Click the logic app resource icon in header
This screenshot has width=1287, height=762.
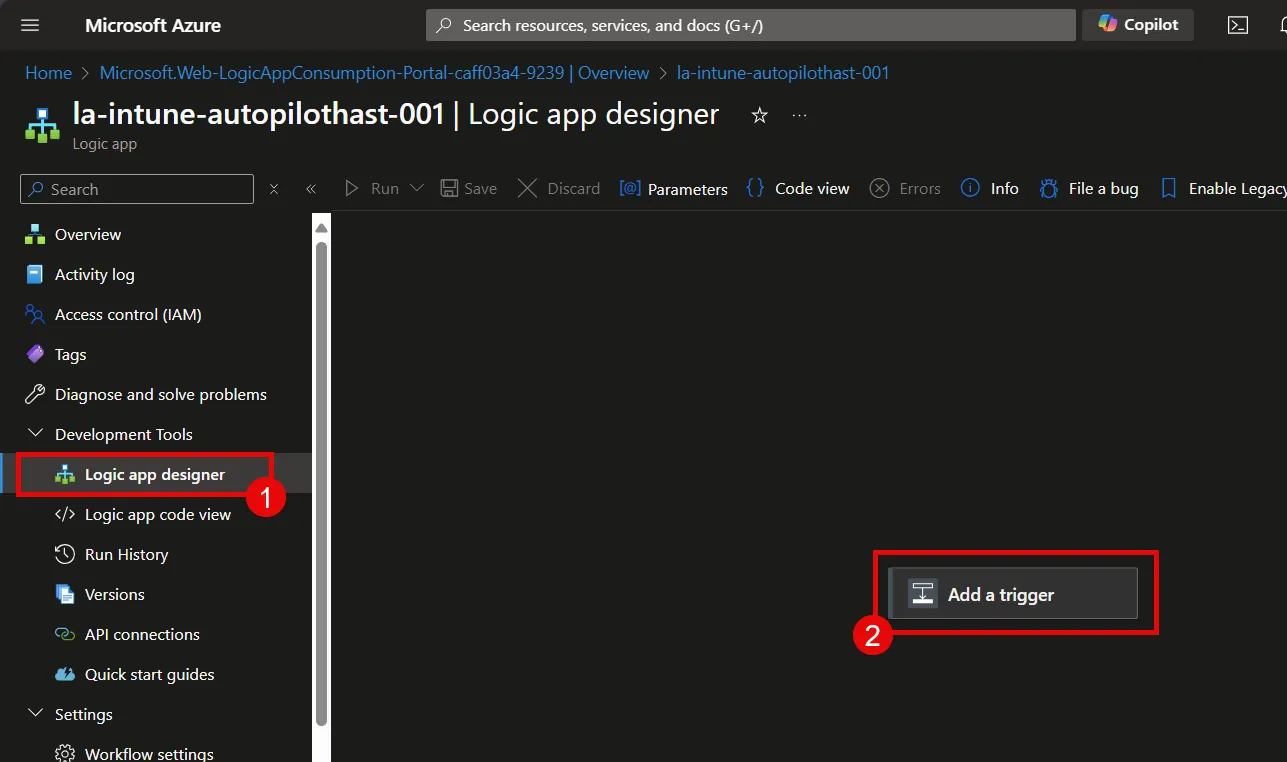pos(42,124)
